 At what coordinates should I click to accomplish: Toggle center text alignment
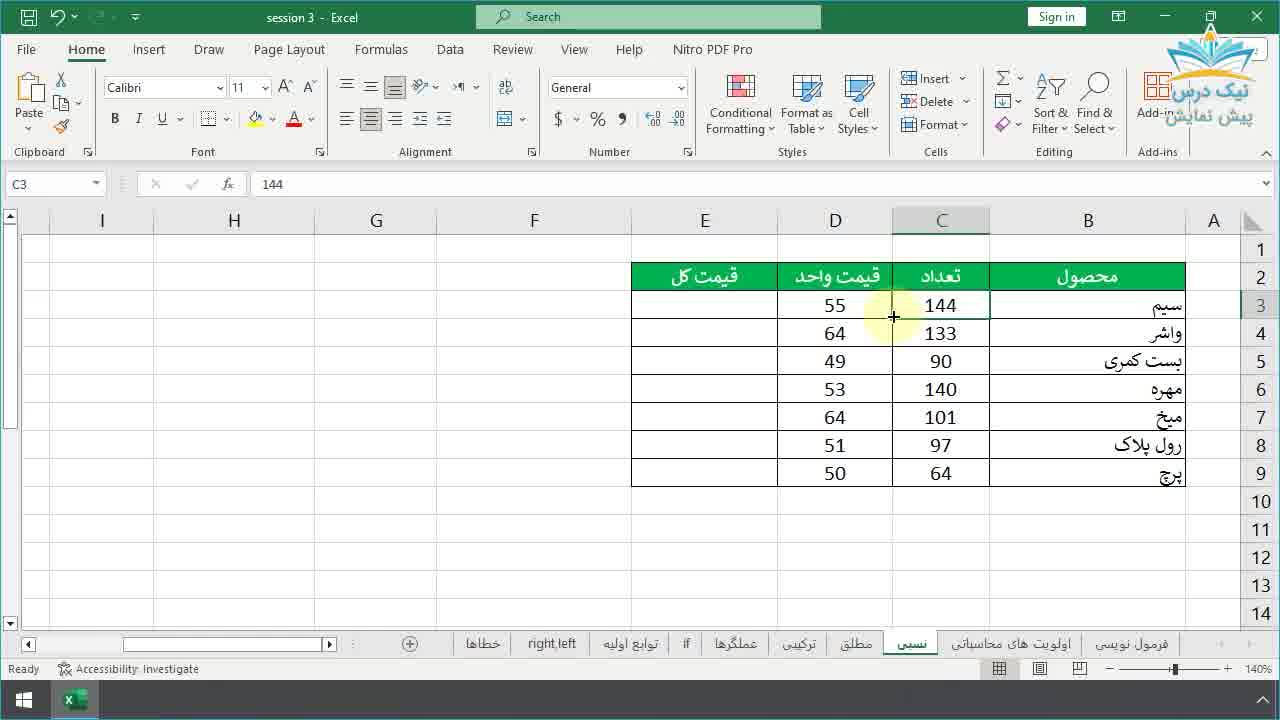tap(370, 120)
